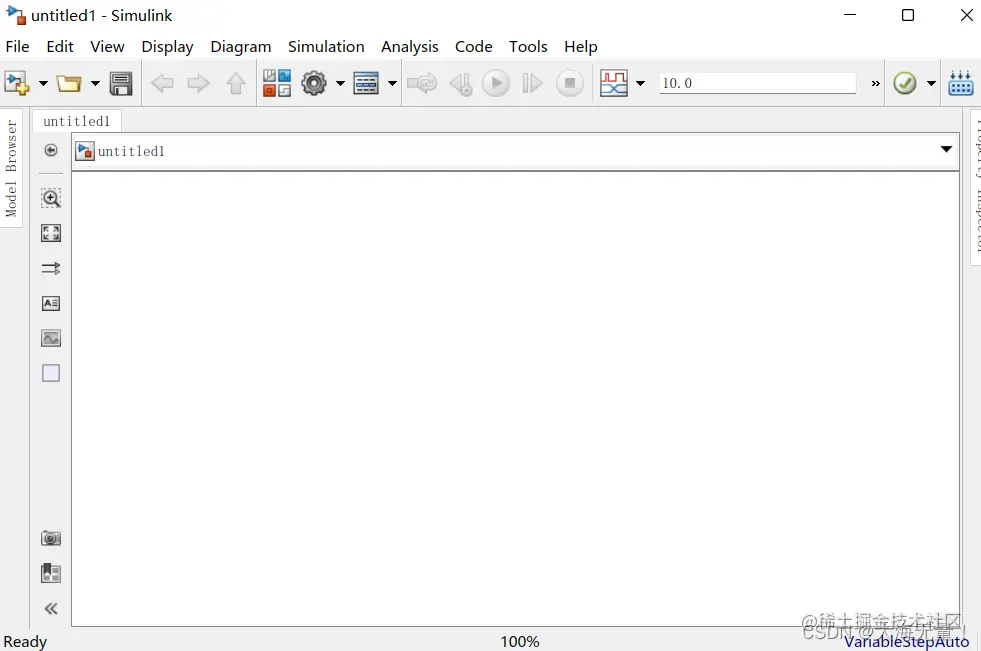Stop the simulation
Image resolution: width=981 pixels, height=651 pixels.
click(x=570, y=83)
